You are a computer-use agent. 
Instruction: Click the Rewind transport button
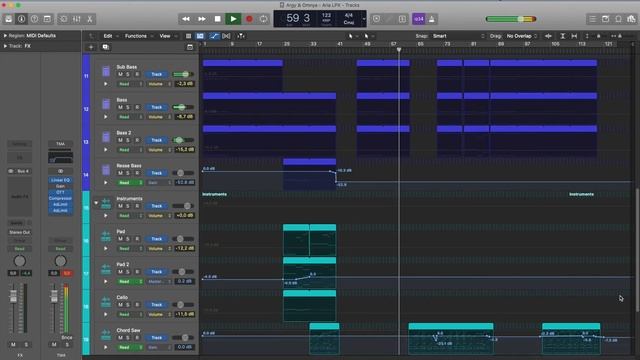186,19
